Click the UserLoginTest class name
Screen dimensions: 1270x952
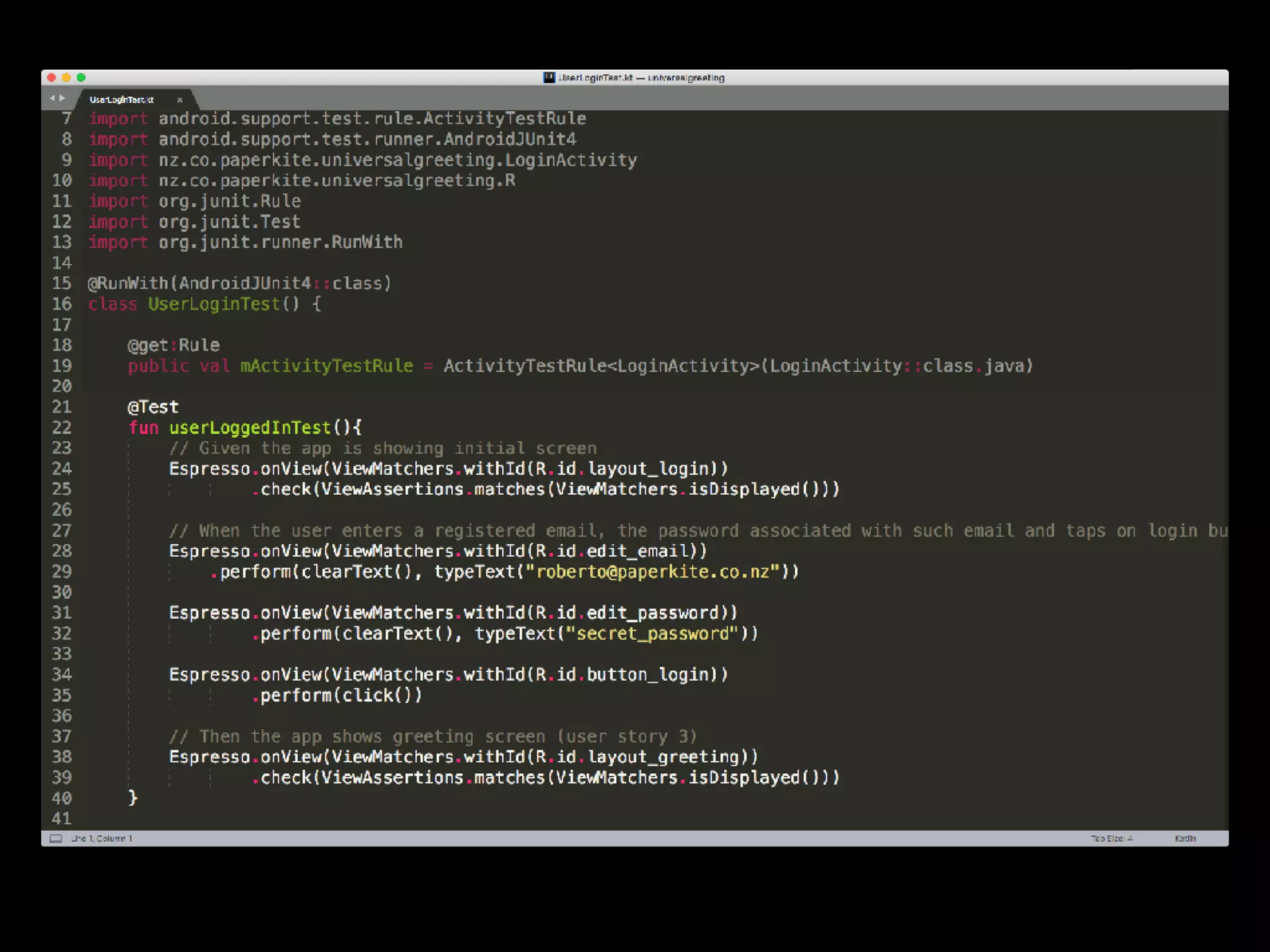214,304
